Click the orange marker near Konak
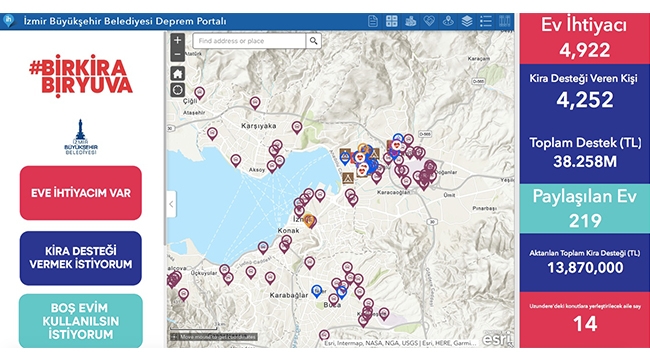 click(308, 222)
